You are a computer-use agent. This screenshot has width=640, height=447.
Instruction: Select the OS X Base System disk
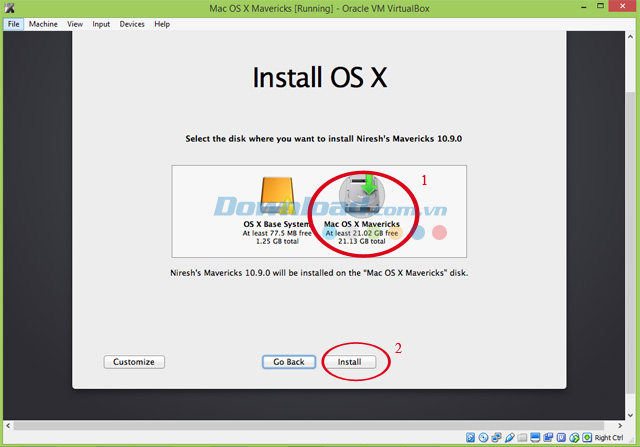[x=277, y=210]
